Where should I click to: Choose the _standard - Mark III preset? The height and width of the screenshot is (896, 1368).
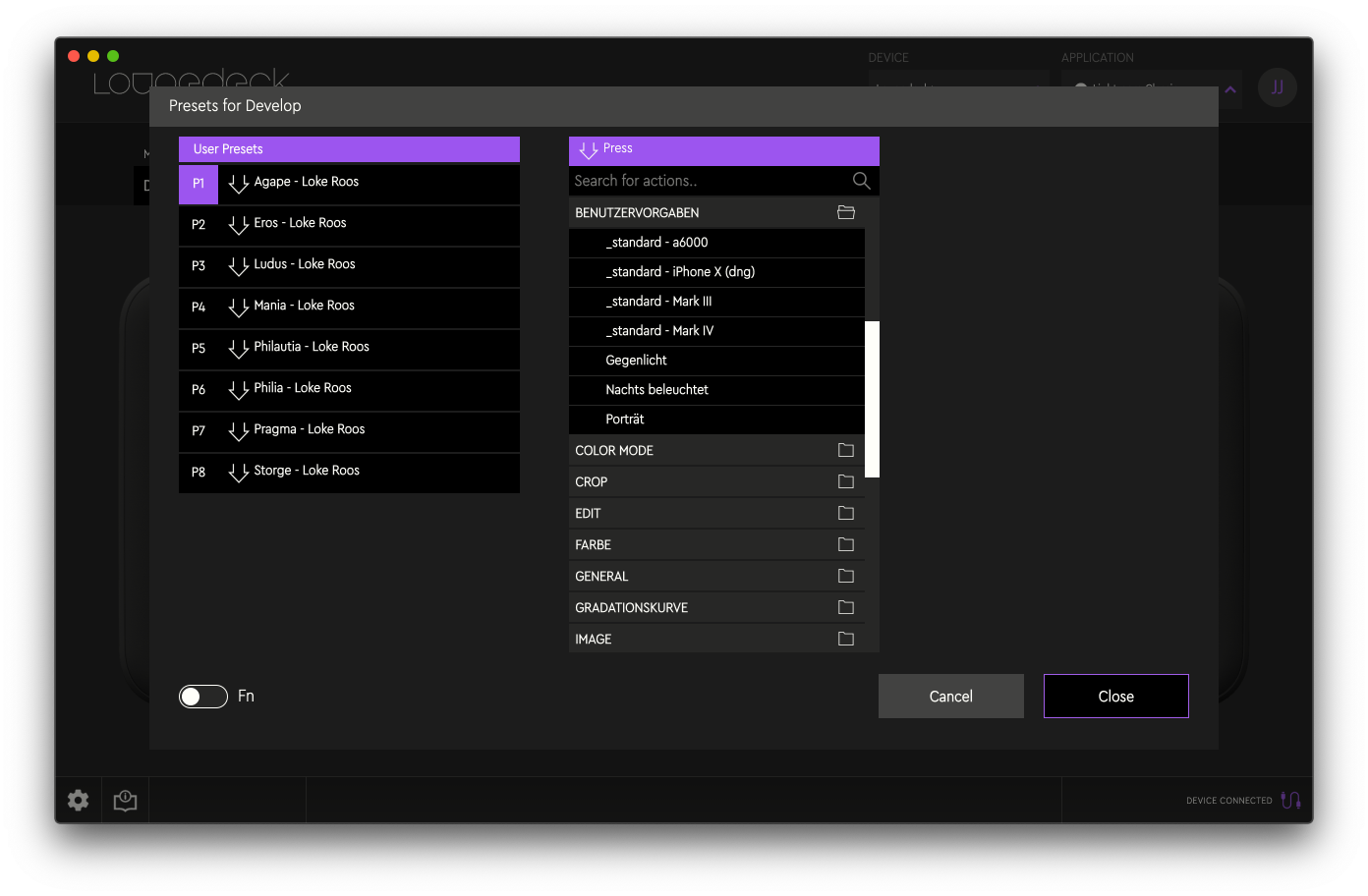(716, 302)
